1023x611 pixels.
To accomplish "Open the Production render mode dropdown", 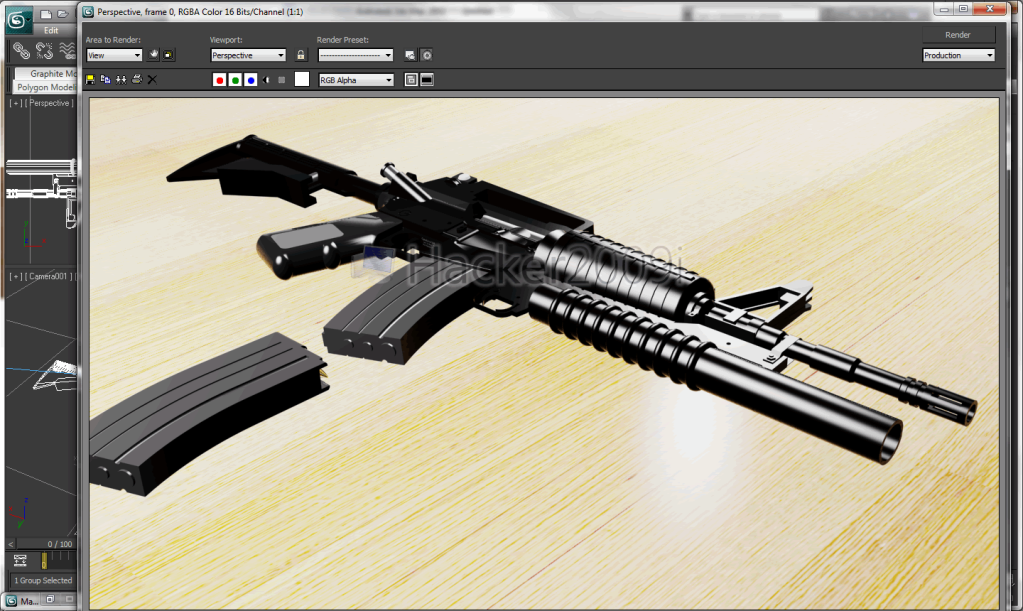I will (958, 55).
